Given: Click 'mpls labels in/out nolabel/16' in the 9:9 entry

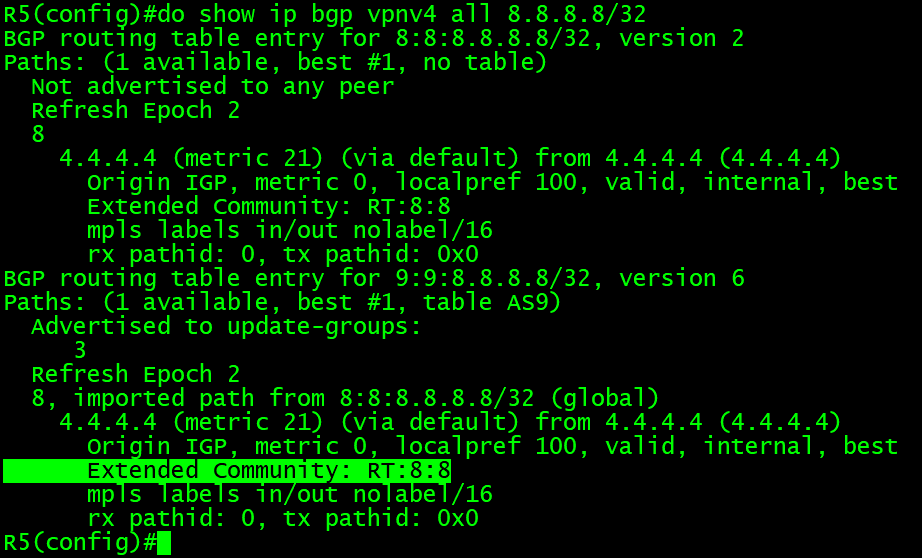Looking at the screenshot, I should [290, 494].
